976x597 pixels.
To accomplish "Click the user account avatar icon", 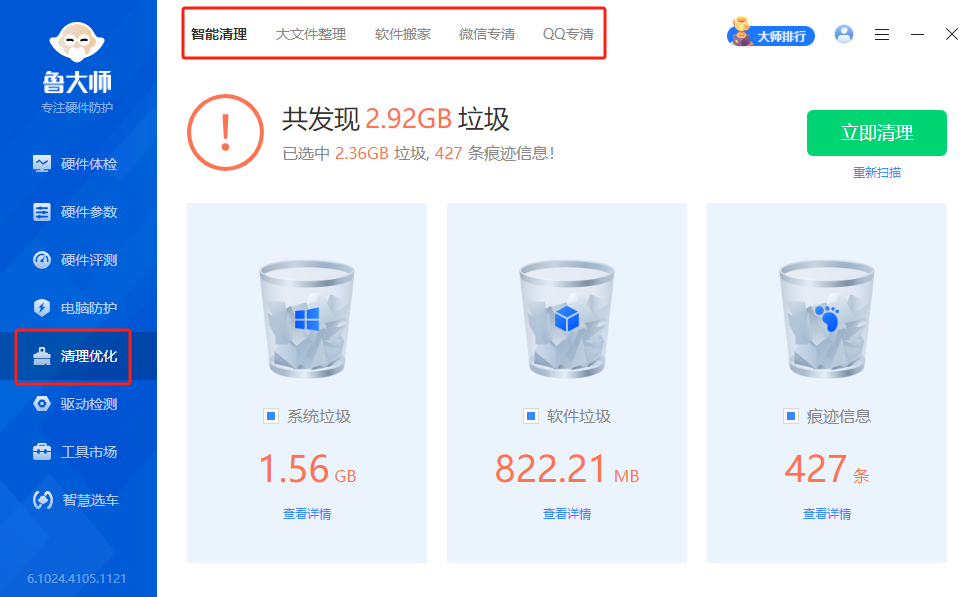I will click(x=843, y=34).
